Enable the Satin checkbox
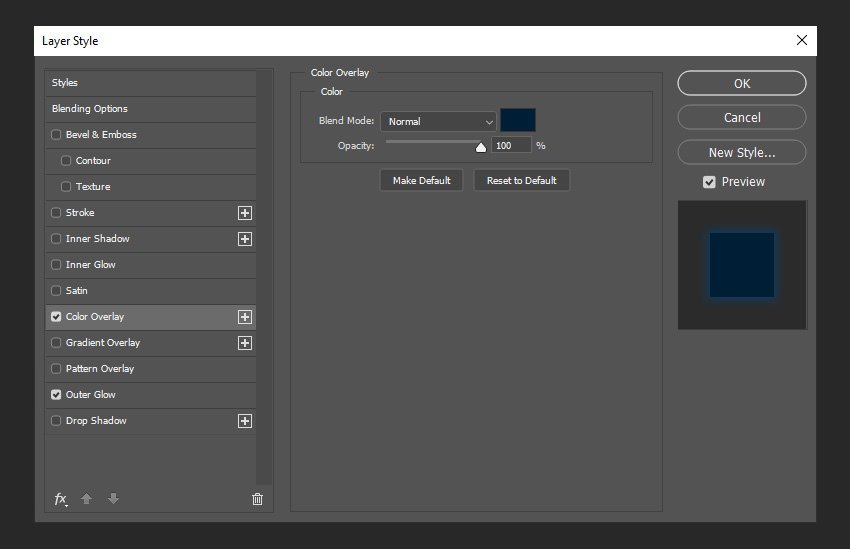 pos(56,290)
